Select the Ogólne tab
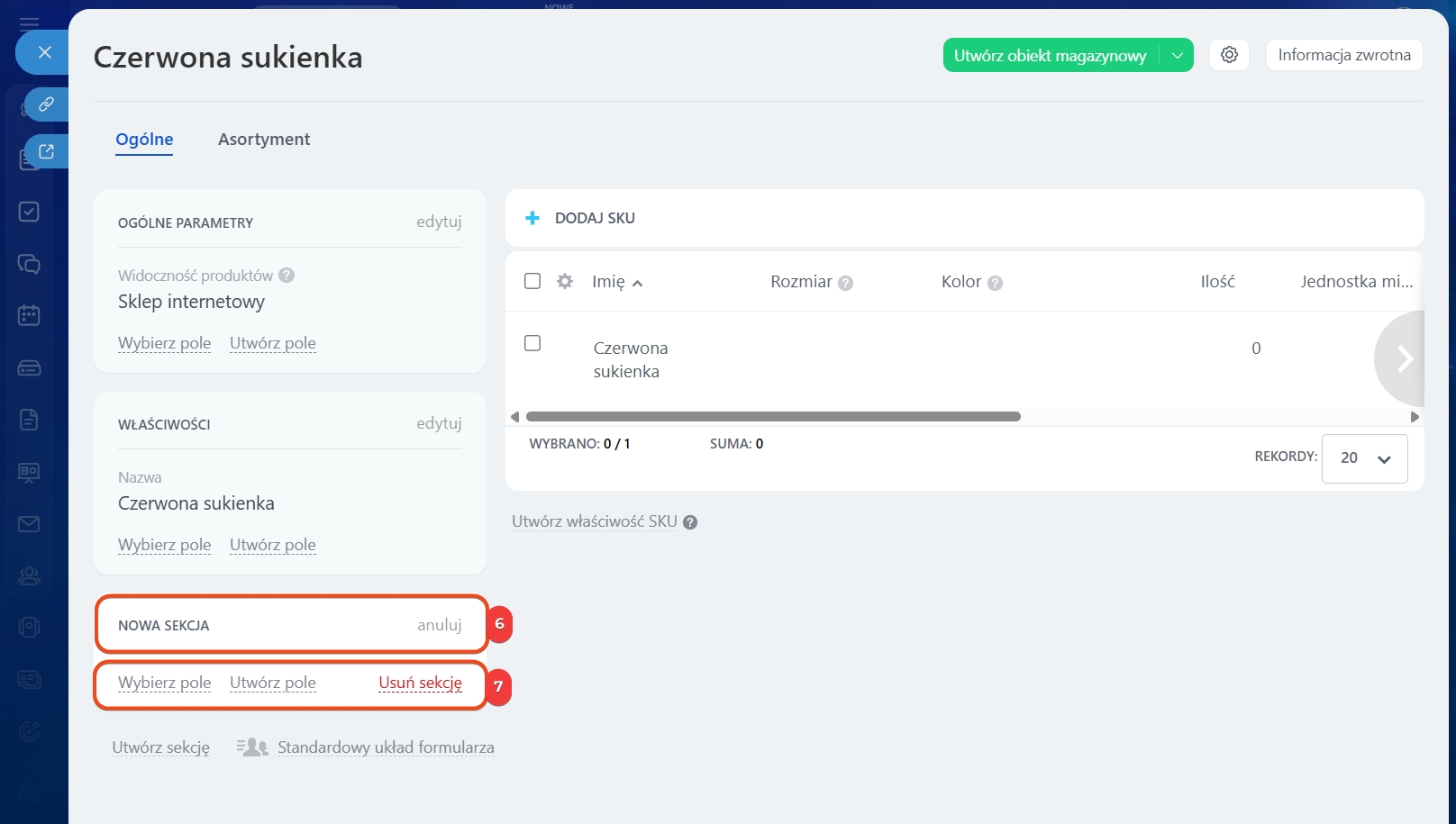 [x=144, y=140]
